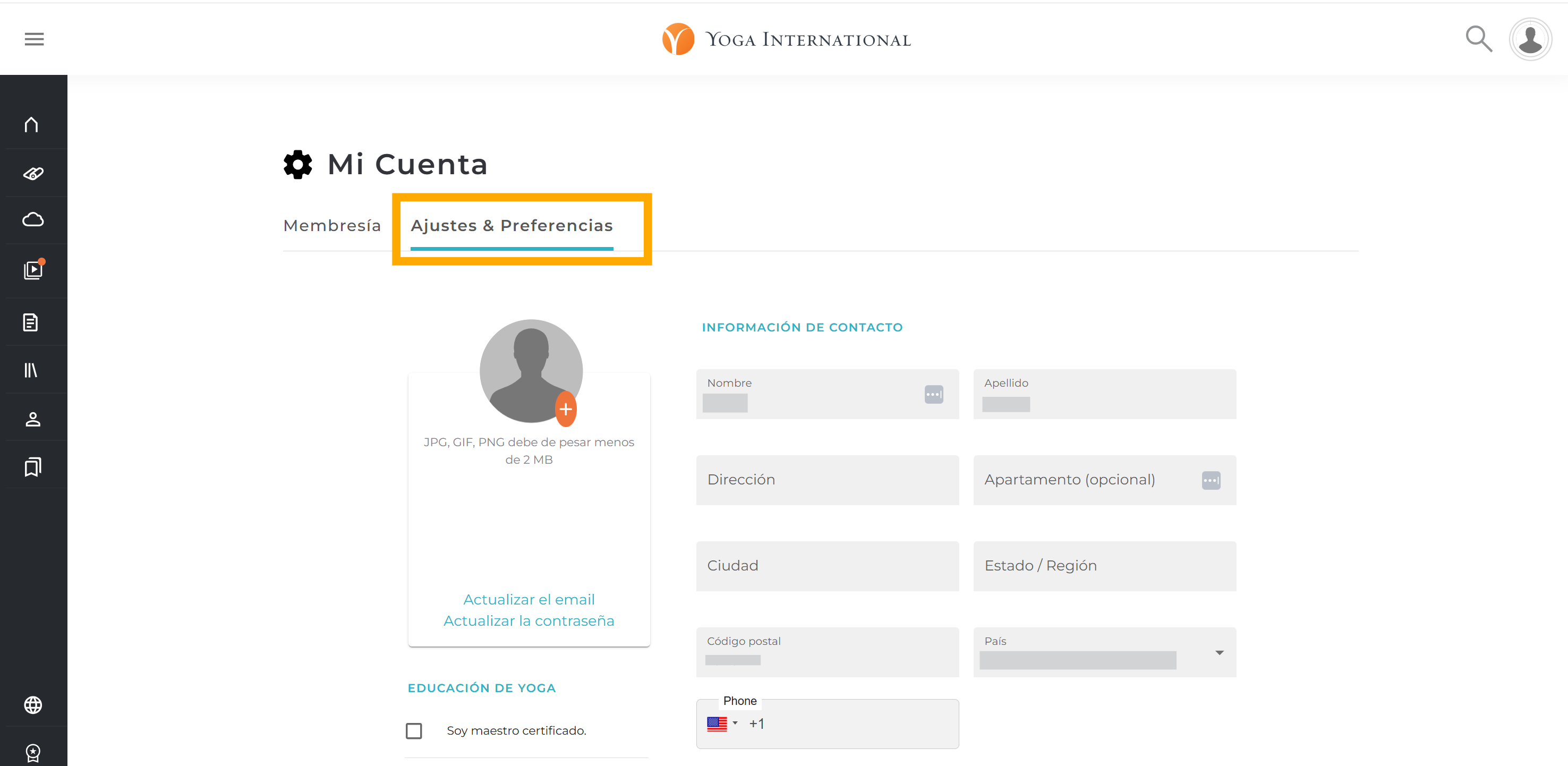Viewport: 1568px width, 766px height.
Task: Open the video playlist icon with notification dot
Action: coord(33,270)
